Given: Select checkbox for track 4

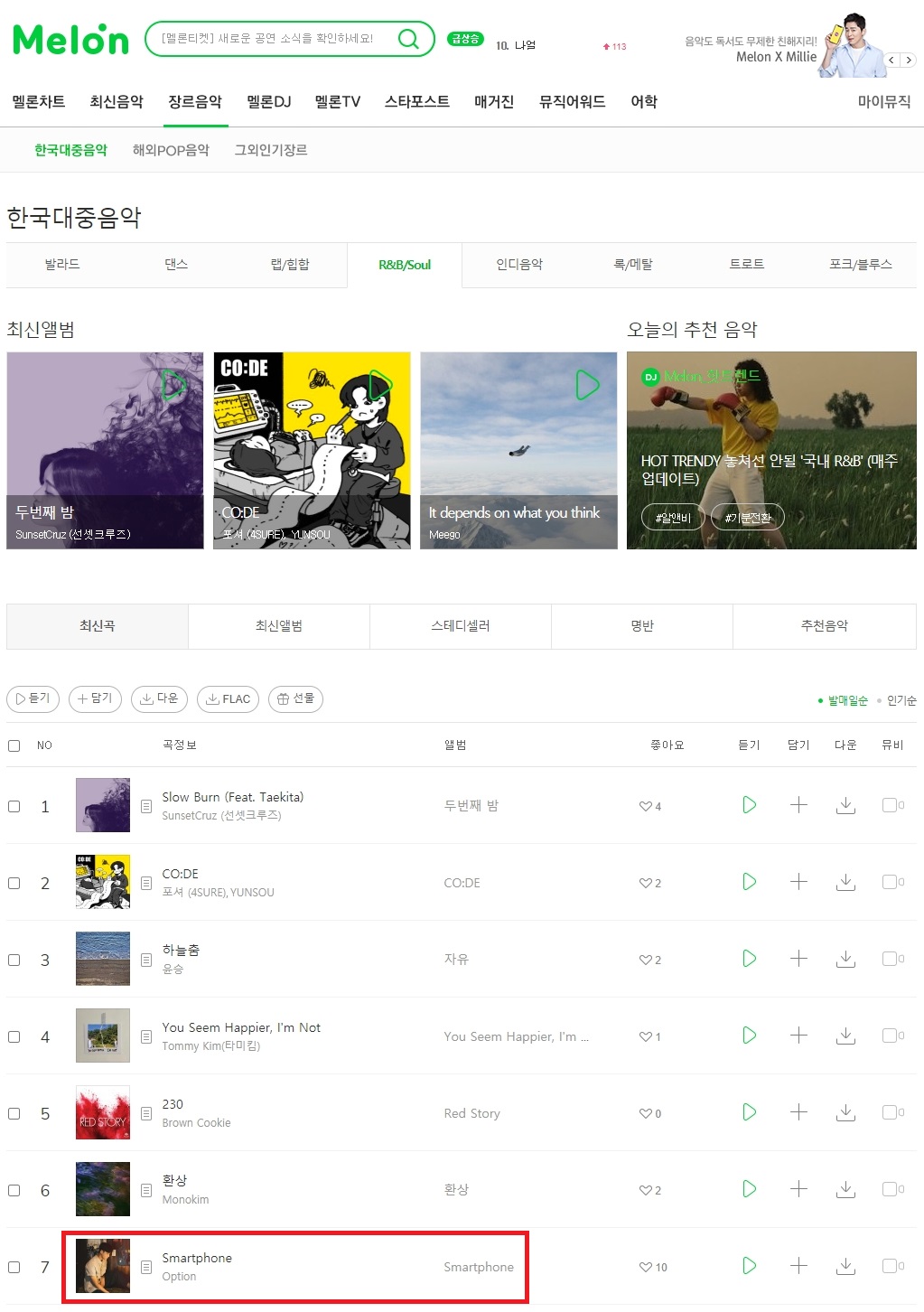Looking at the screenshot, I should 14,1036.
